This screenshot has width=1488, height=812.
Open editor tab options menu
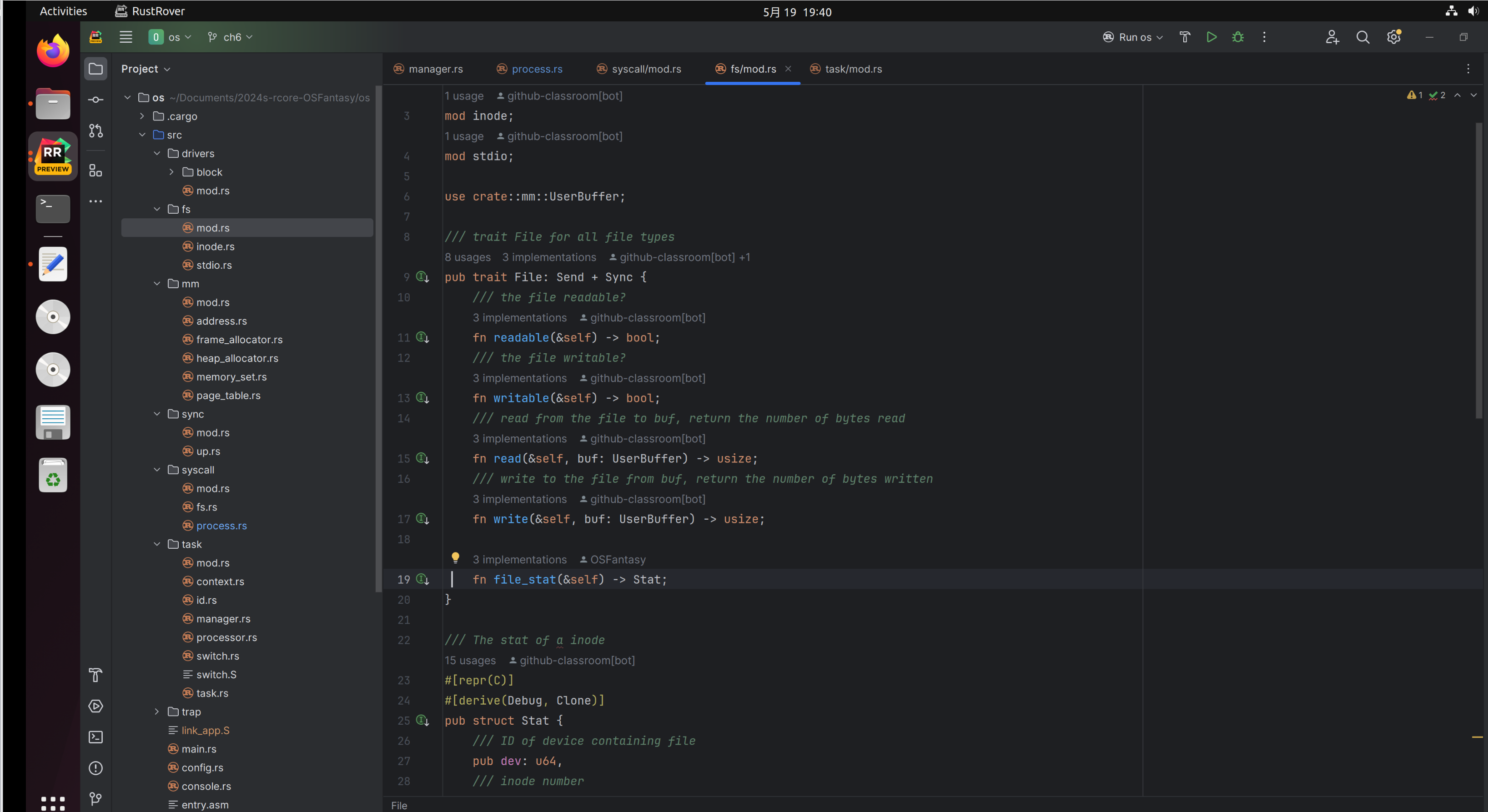coord(1468,69)
